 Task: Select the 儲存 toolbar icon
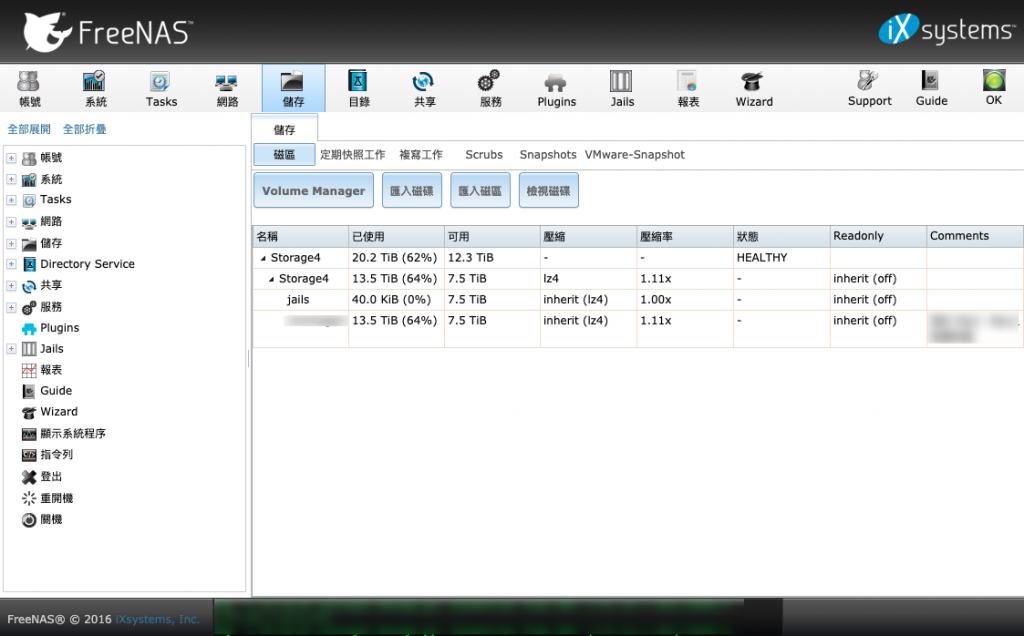point(293,88)
